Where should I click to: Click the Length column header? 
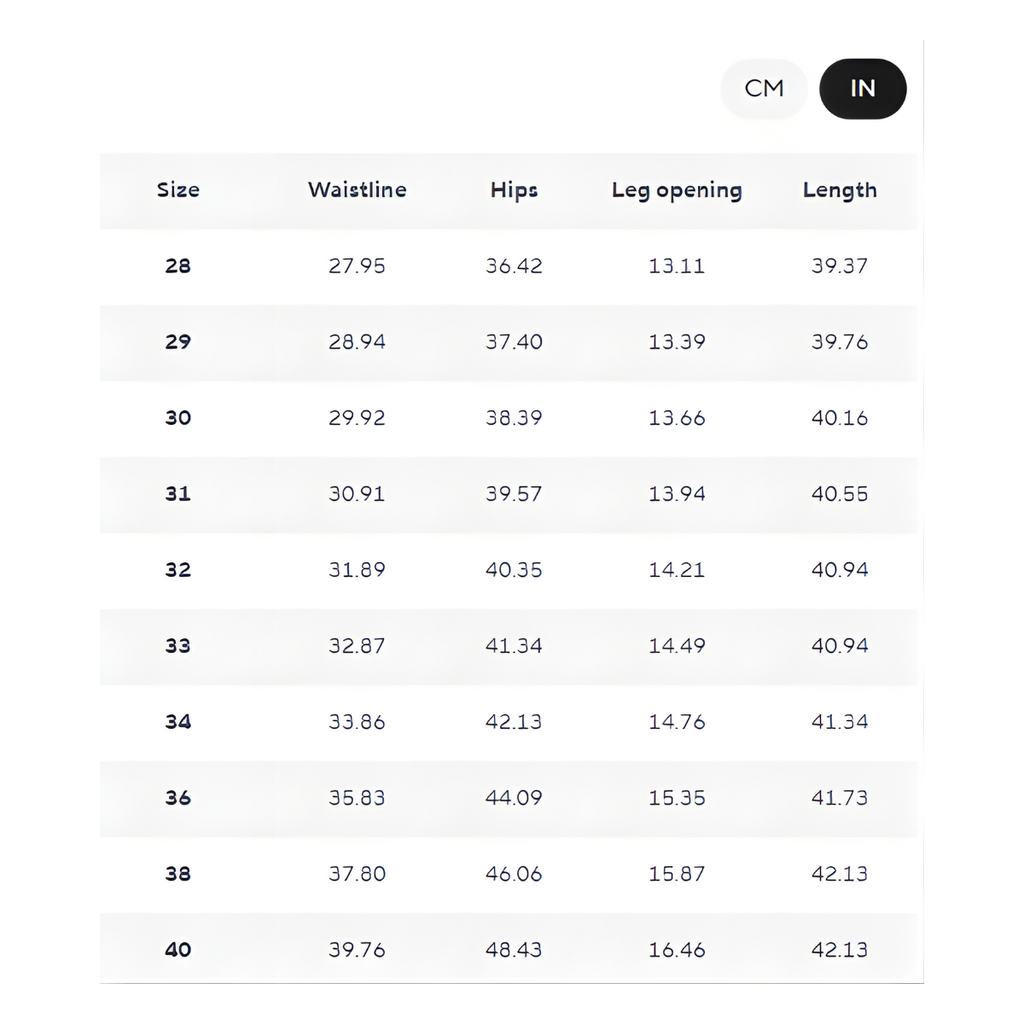click(x=840, y=190)
